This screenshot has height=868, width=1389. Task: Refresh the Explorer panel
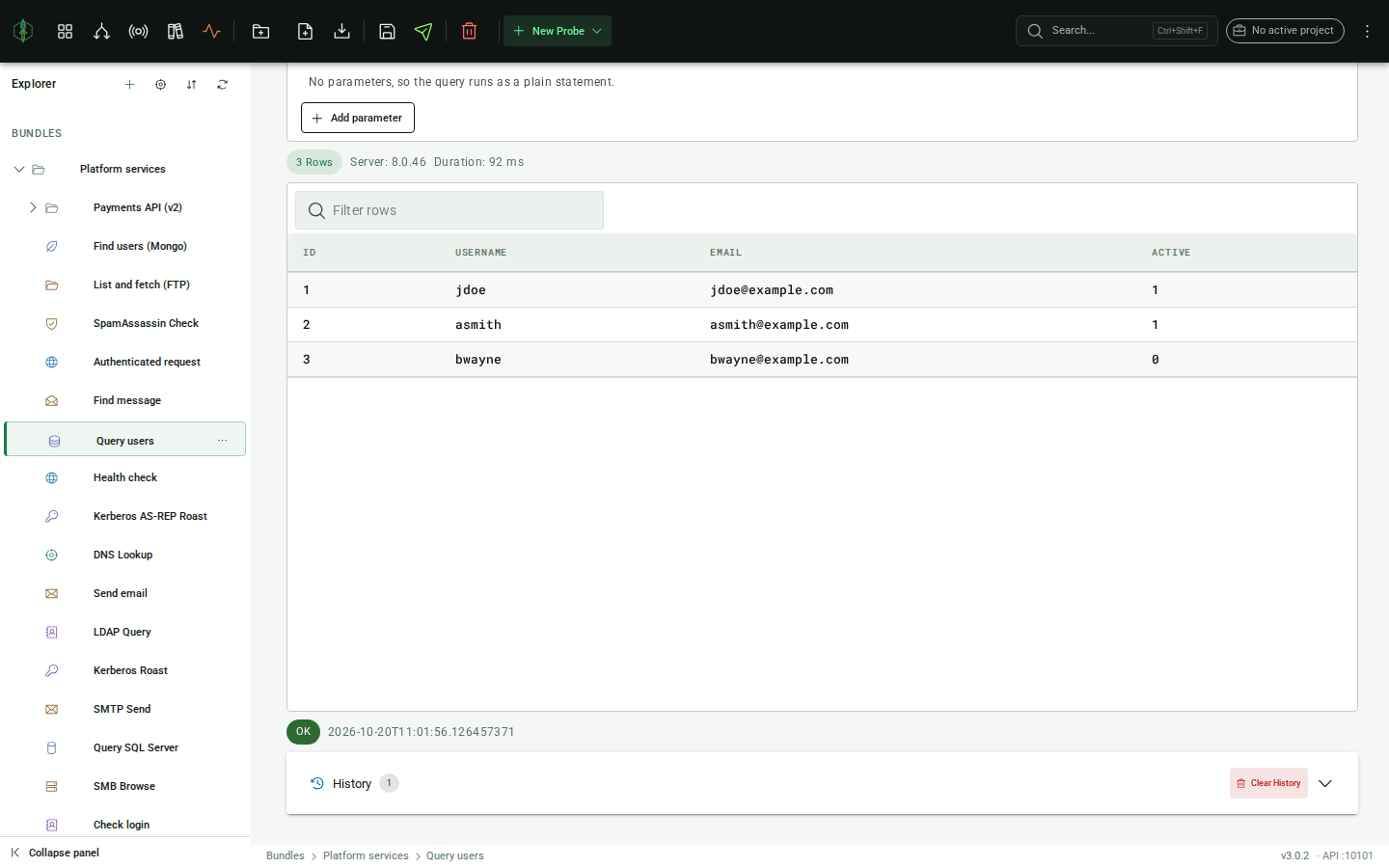[222, 84]
